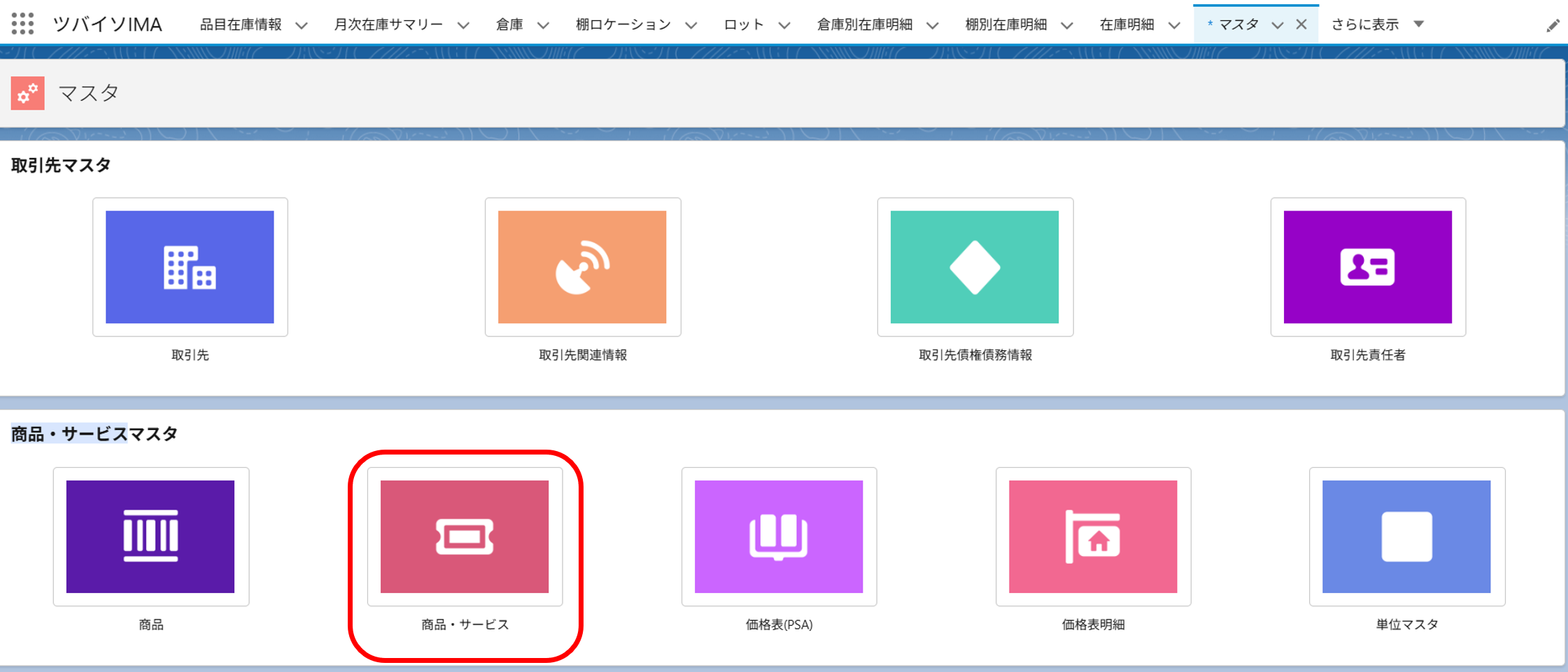Screen dimensions: 1568x672
Task: Expand the 品目在庫情報 tab dropdown
Action: [302, 25]
